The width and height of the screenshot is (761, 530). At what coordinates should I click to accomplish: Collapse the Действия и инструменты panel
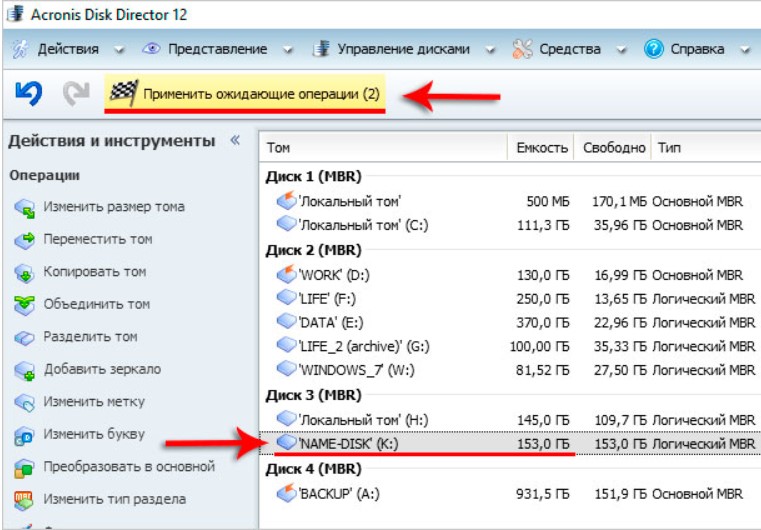coord(235,141)
